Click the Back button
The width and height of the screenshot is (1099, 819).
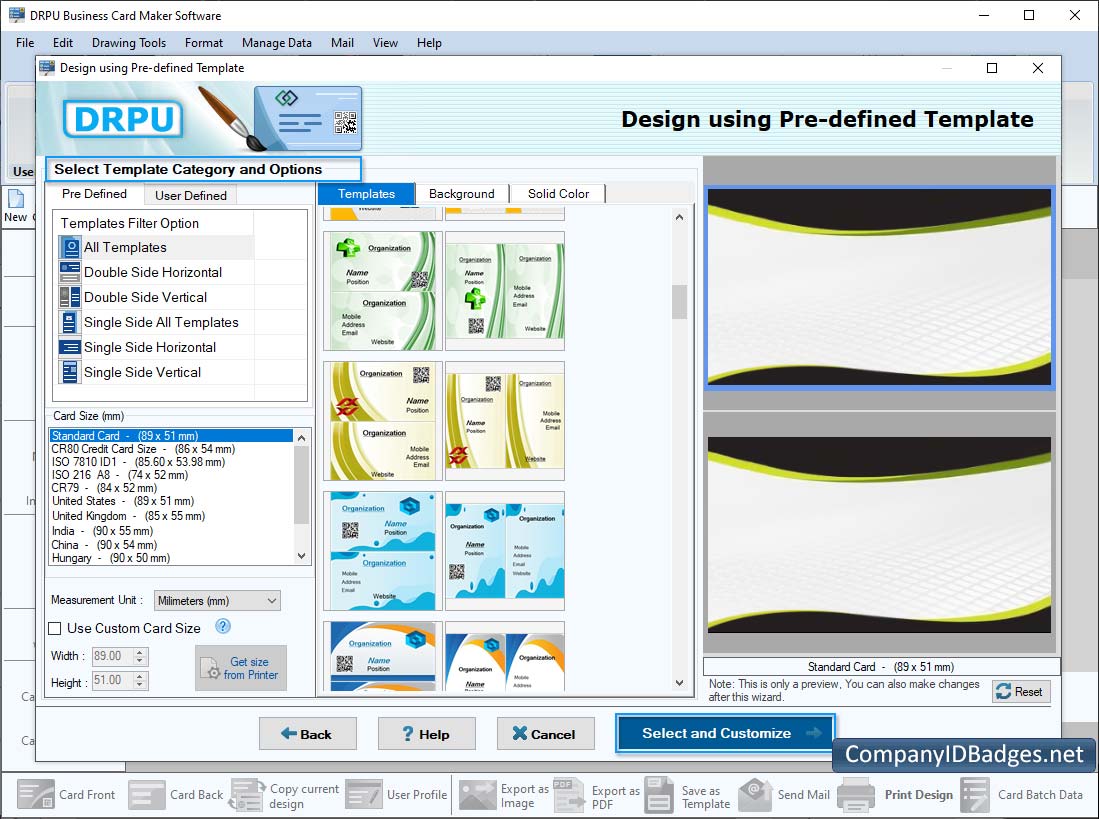[307, 734]
